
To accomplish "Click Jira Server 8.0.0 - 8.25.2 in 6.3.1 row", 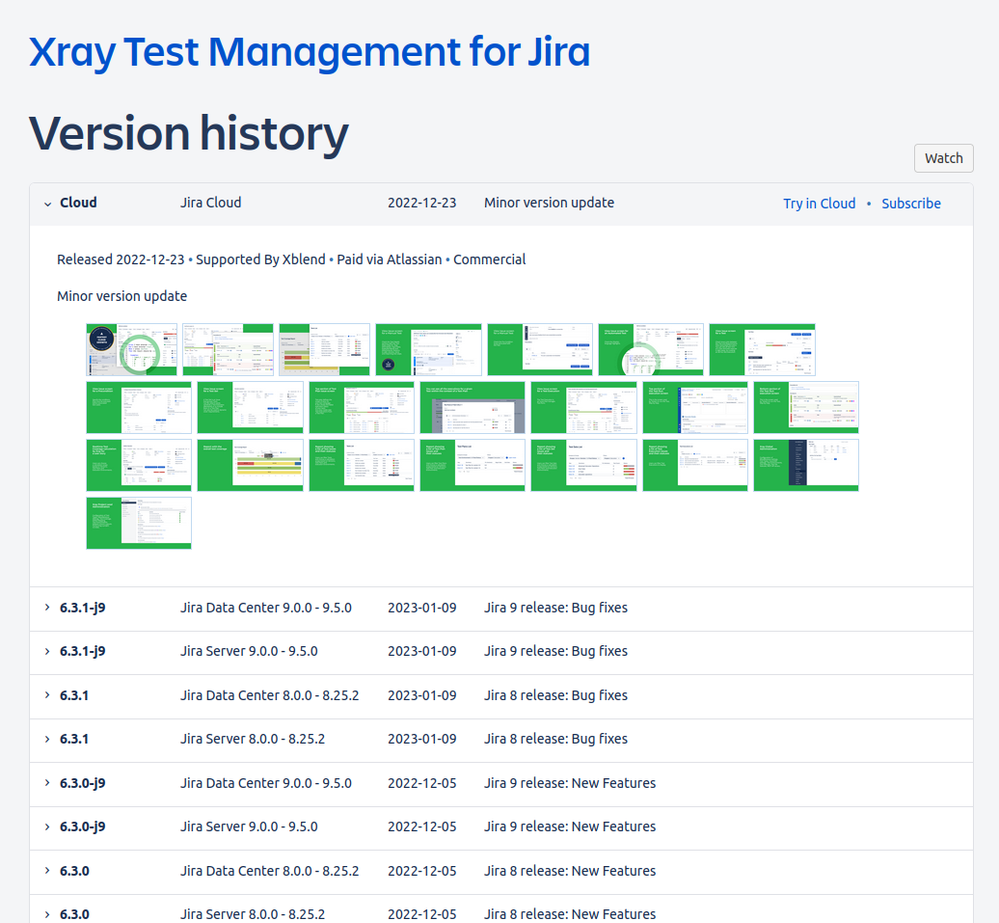I will [x=252, y=739].
